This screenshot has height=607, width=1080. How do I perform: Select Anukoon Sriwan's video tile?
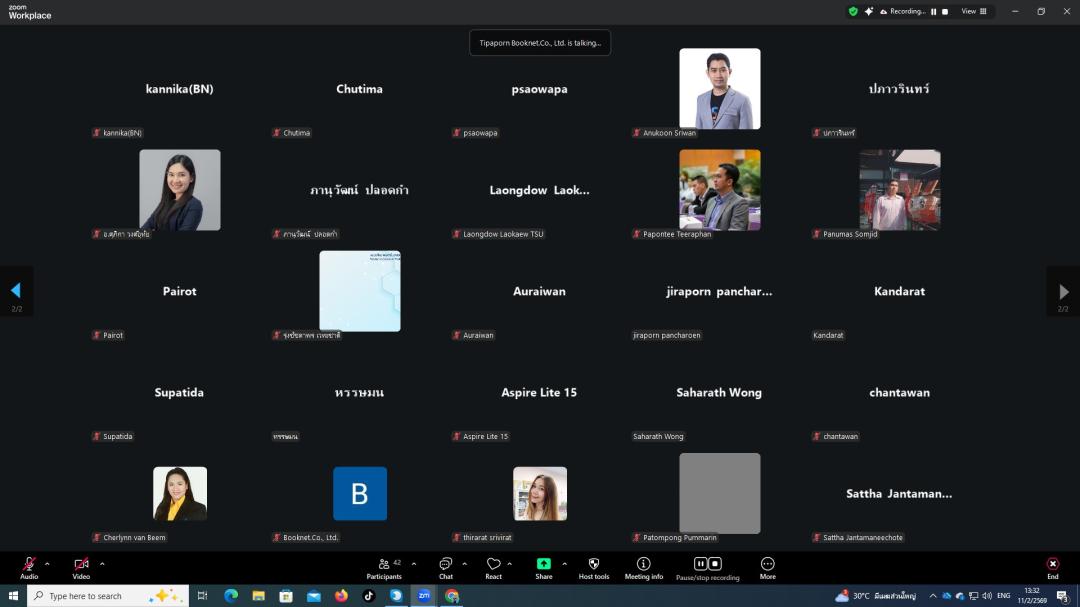pos(719,89)
